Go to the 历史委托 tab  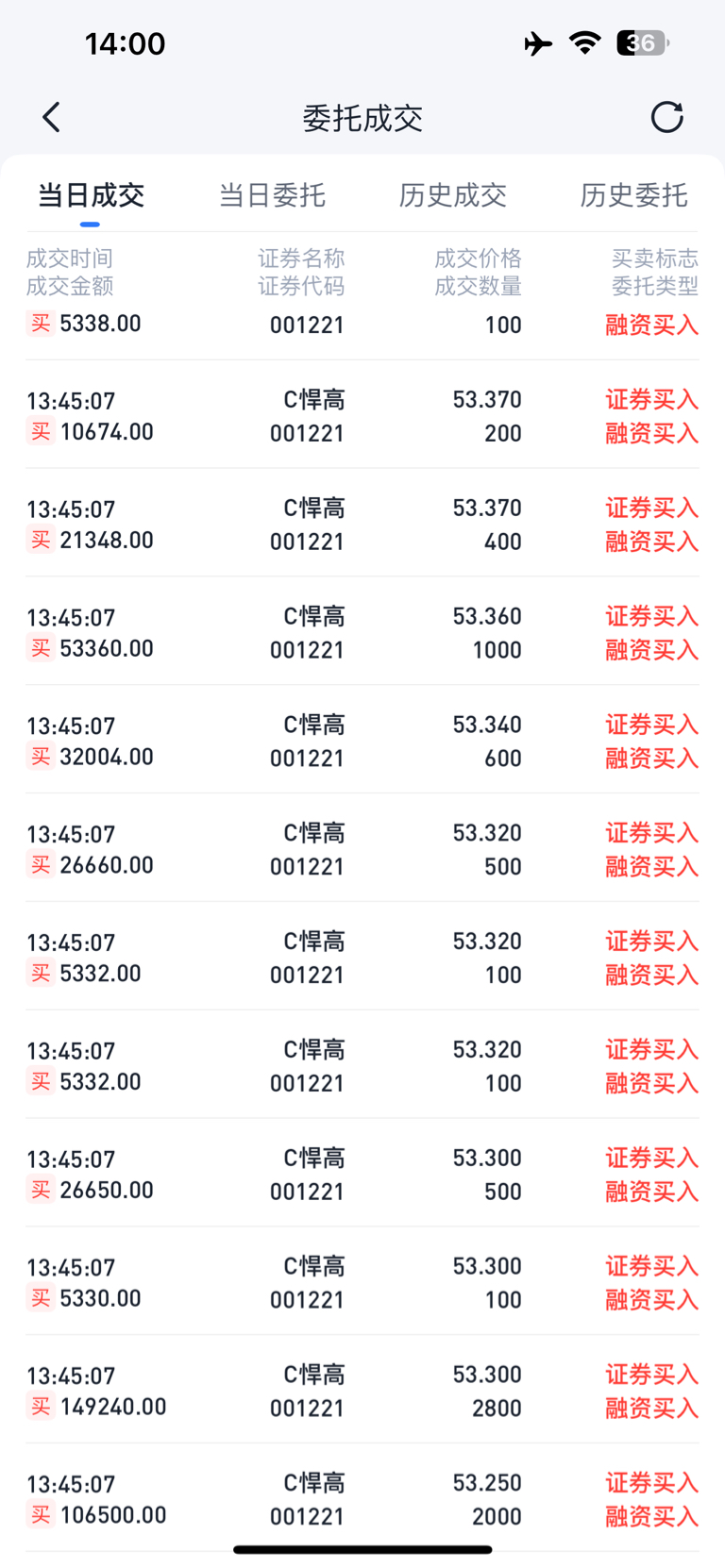click(633, 195)
